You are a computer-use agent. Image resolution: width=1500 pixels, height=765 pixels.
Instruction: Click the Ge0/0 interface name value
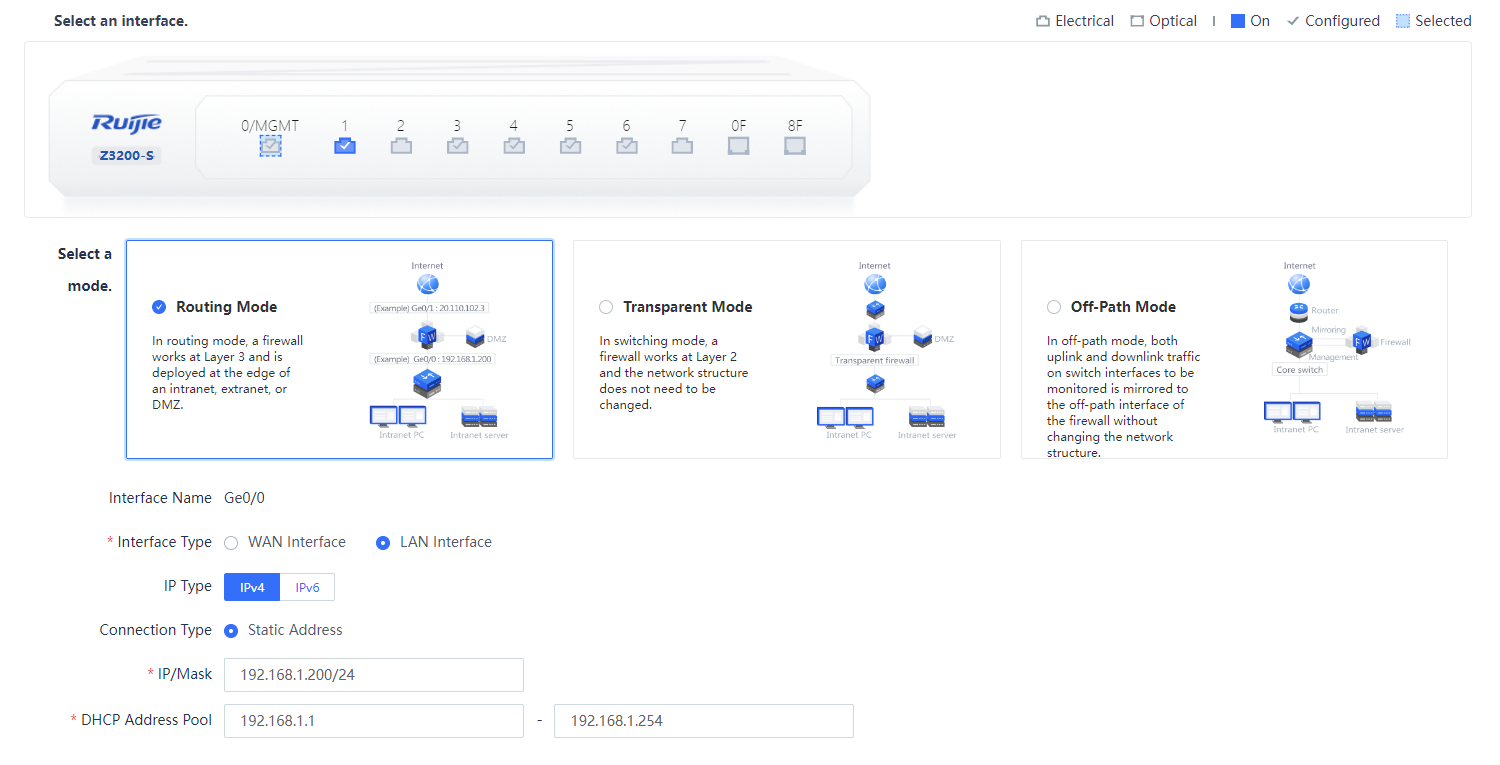click(x=244, y=498)
